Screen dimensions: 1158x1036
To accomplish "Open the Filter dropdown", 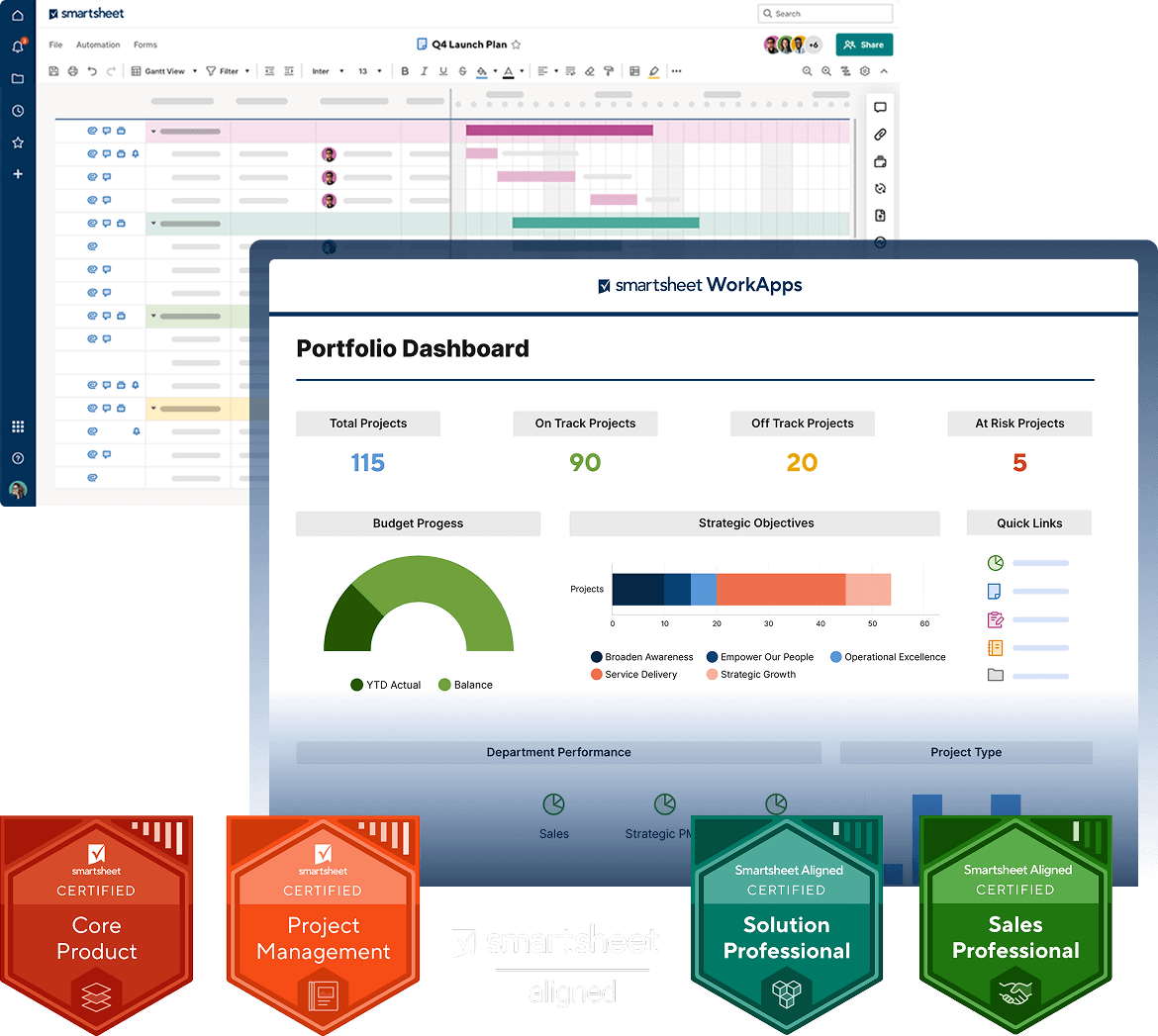I will 228,71.
